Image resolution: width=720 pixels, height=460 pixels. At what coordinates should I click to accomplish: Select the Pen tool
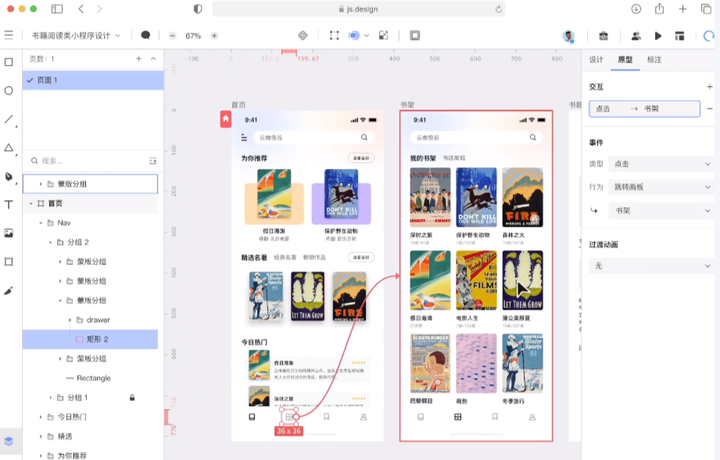click(x=9, y=176)
